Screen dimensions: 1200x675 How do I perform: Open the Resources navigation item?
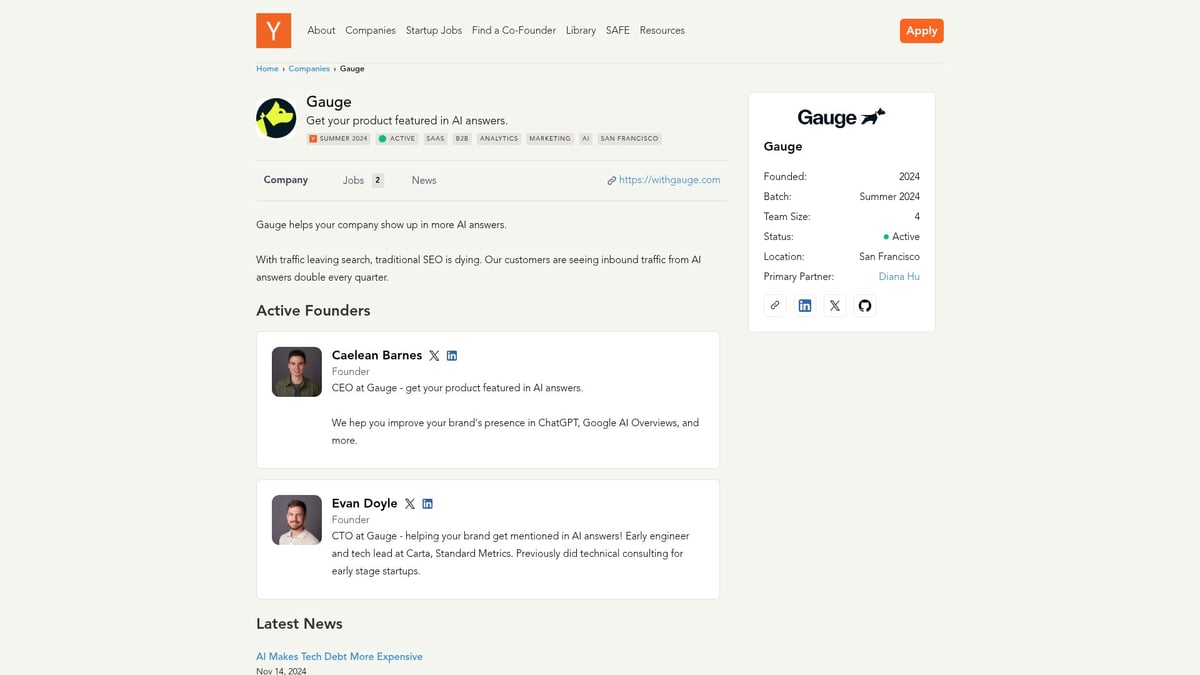tap(662, 31)
